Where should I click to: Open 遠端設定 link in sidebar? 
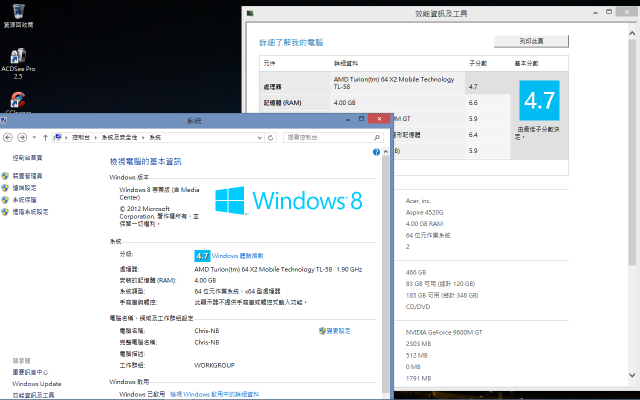tap(24, 188)
